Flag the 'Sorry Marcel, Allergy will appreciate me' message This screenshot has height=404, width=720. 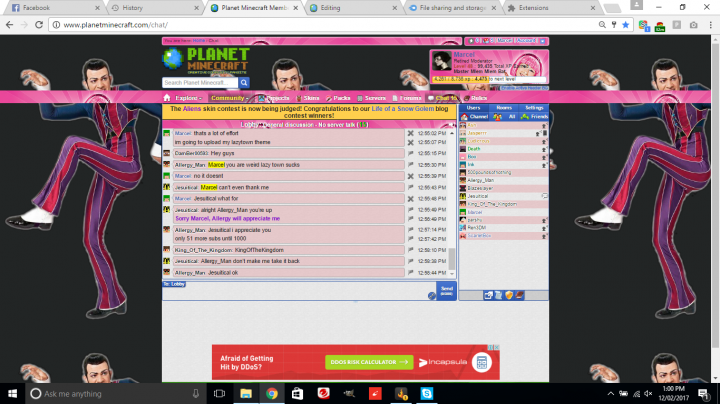[411, 219]
